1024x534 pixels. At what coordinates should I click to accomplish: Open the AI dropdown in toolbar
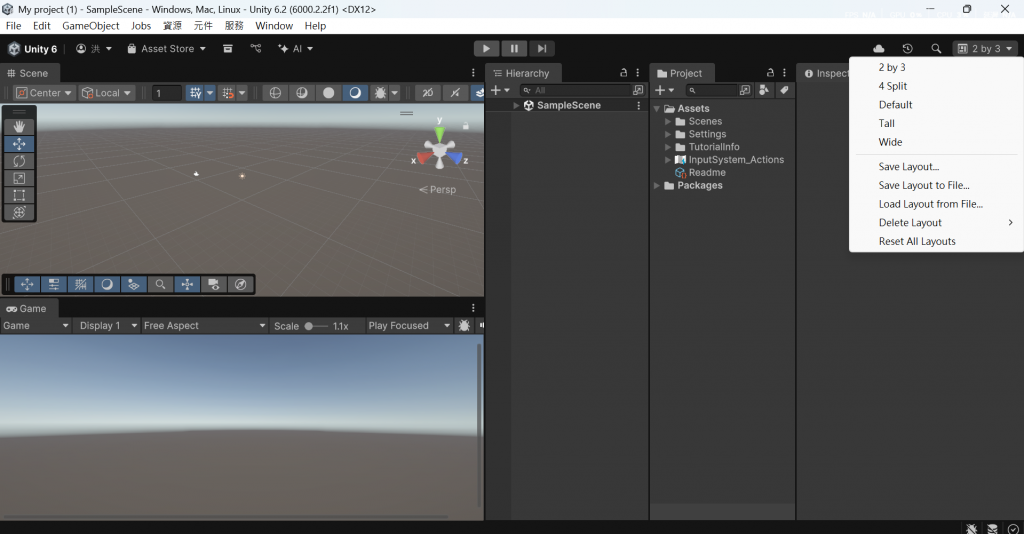click(x=295, y=48)
